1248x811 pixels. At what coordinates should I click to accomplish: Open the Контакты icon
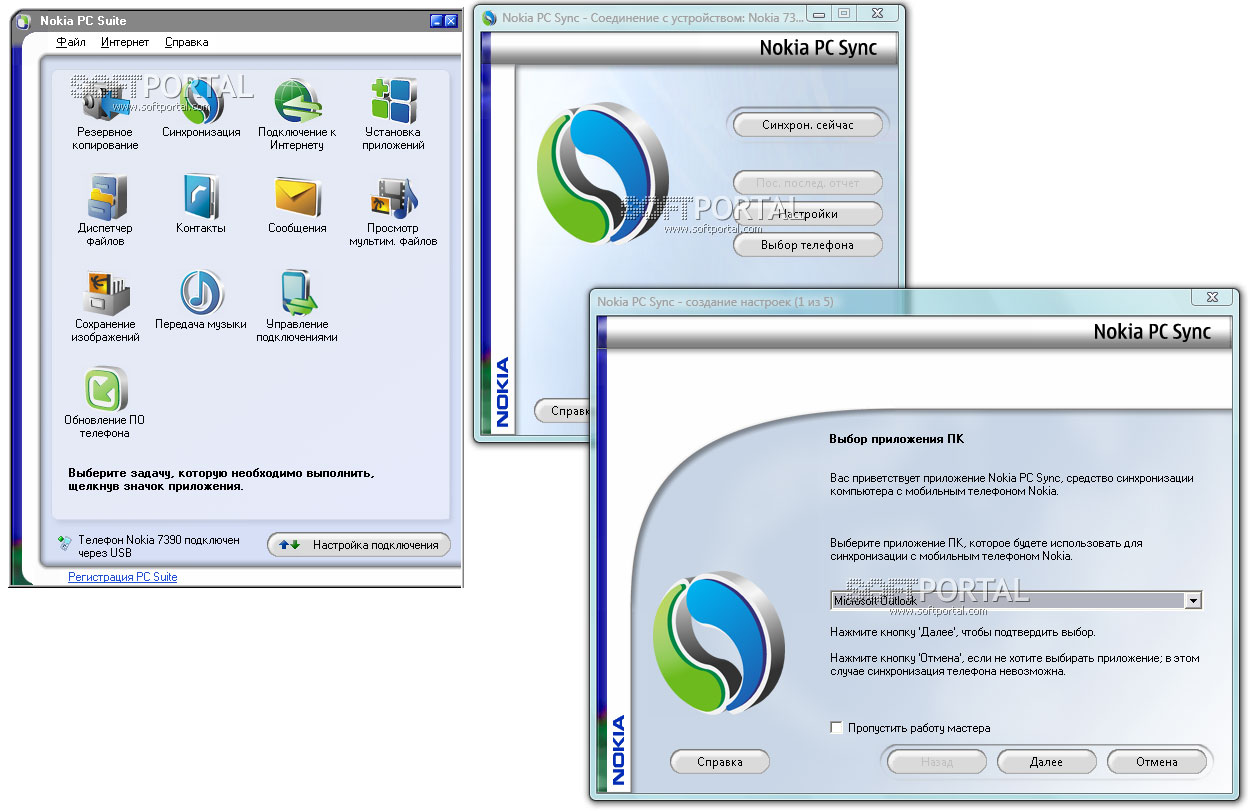tap(201, 197)
